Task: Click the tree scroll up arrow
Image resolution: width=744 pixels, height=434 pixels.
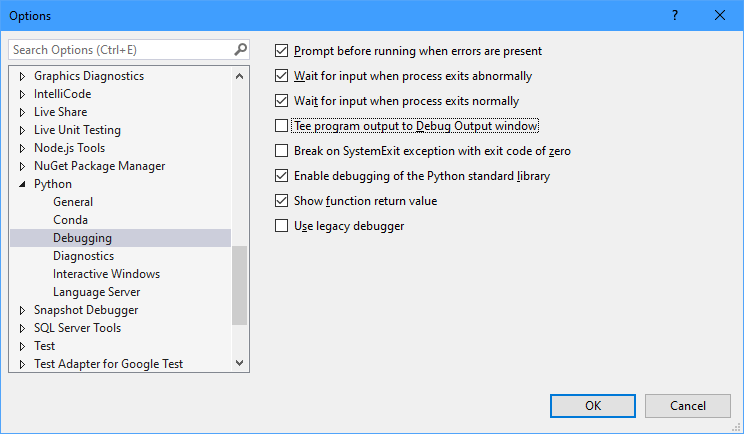Action: [x=240, y=76]
